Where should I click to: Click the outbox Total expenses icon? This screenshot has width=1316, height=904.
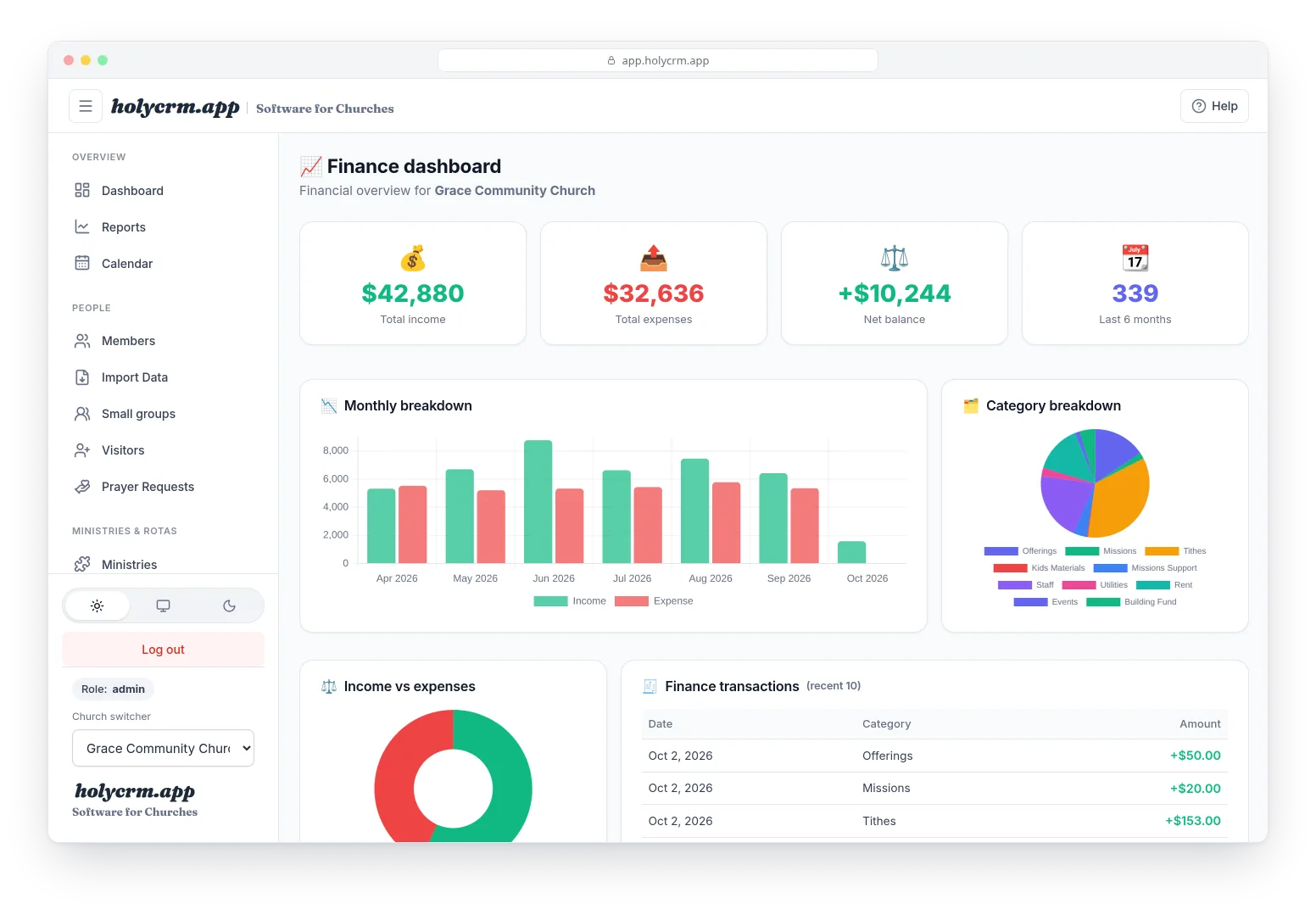[x=654, y=258]
